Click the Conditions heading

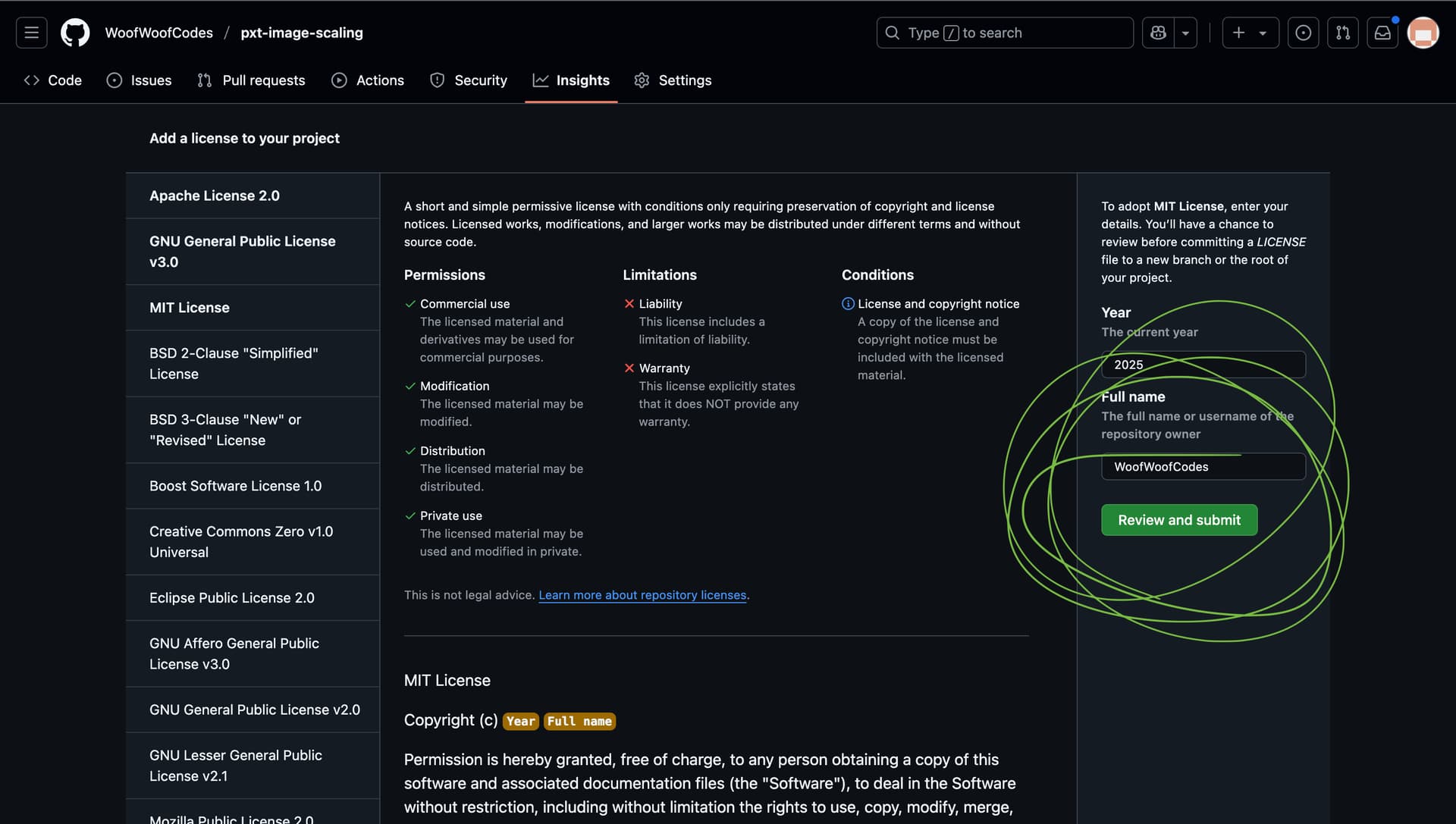click(x=877, y=275)
